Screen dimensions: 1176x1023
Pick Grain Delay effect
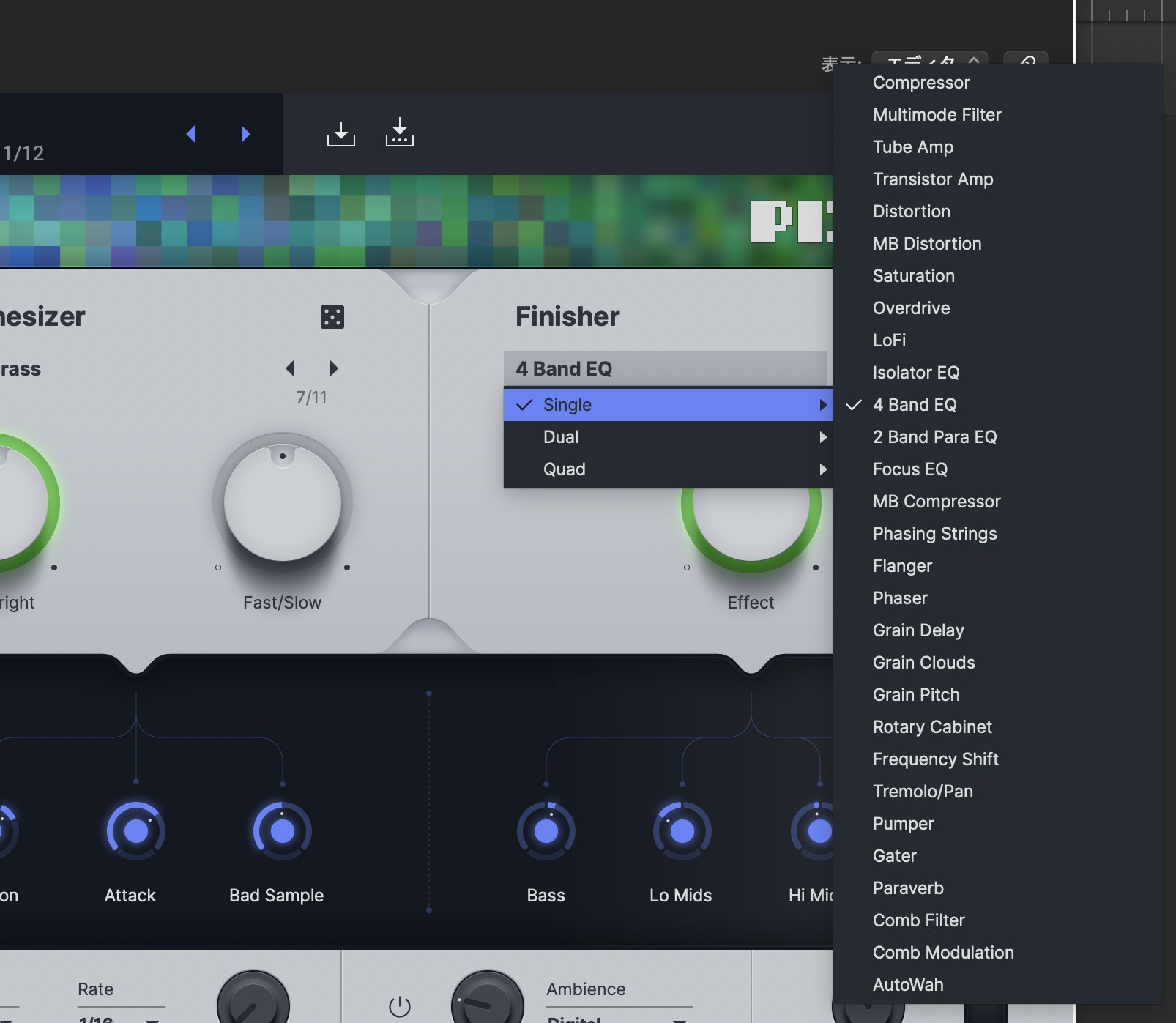coord(998,630)
